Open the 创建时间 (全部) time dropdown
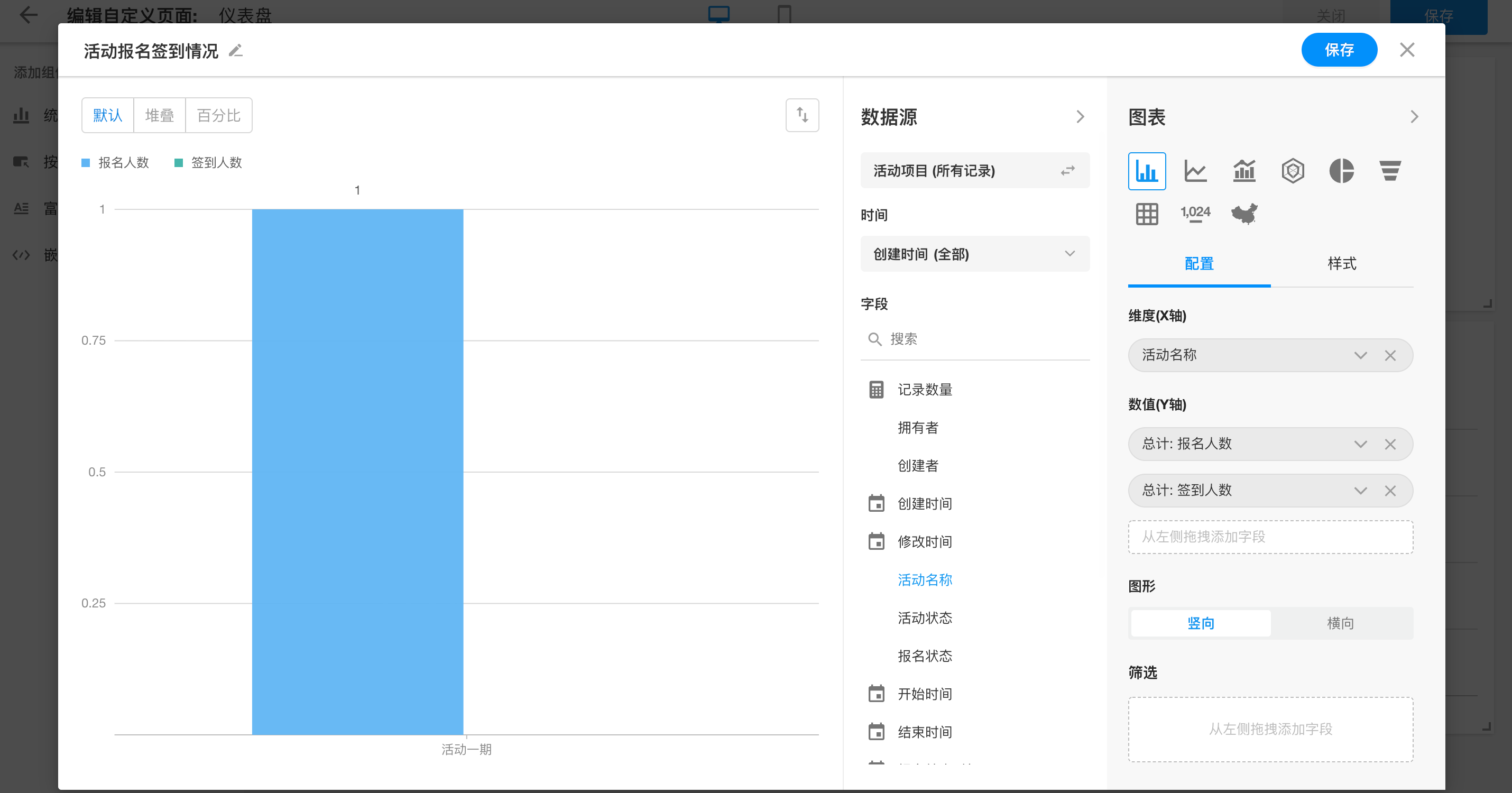Image resolution: width=1512 pixels, height=793 pixels. pyautogui.click(x=974, y=254)
